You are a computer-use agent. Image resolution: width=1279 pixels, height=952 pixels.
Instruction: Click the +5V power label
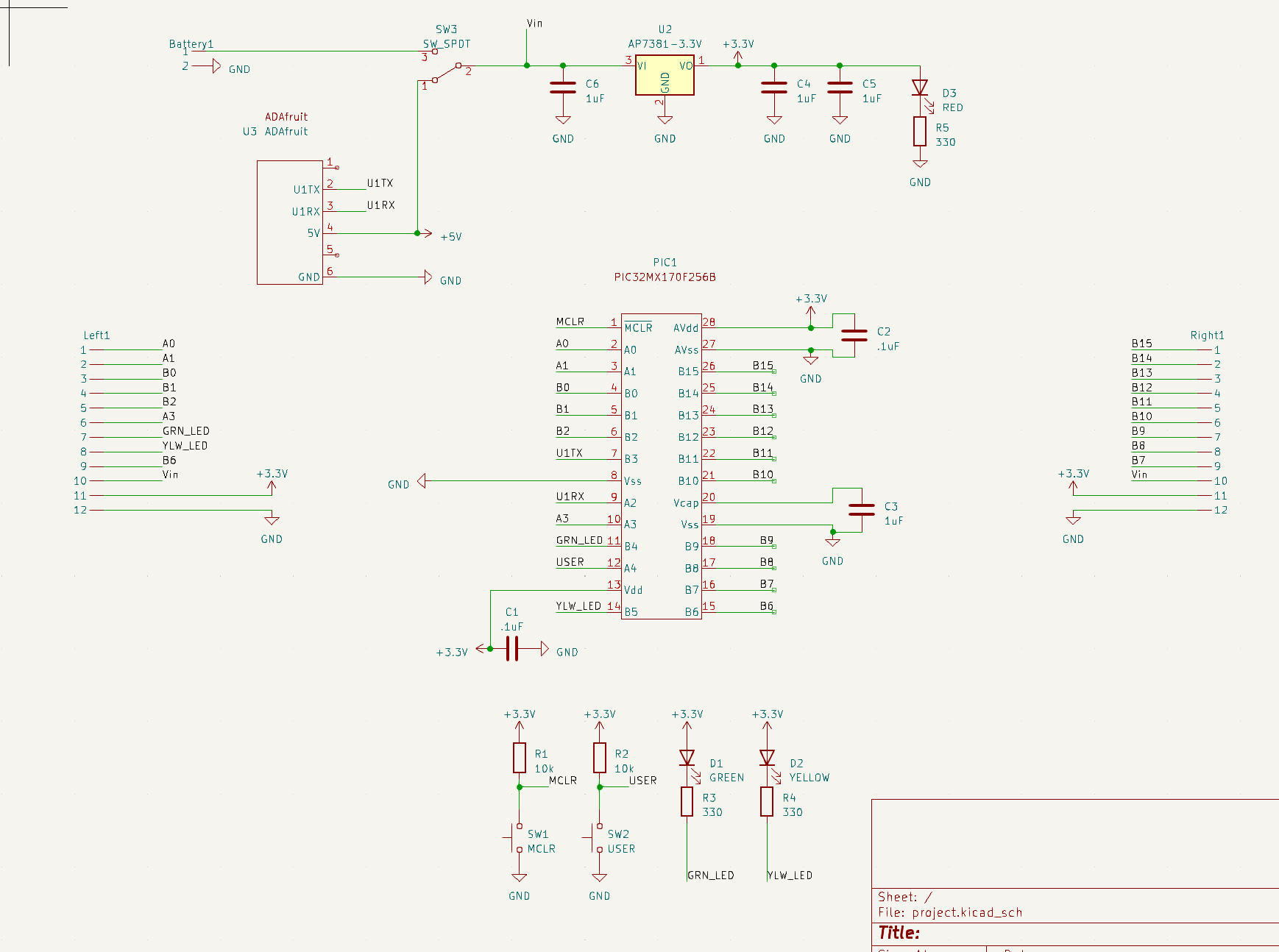451,237
